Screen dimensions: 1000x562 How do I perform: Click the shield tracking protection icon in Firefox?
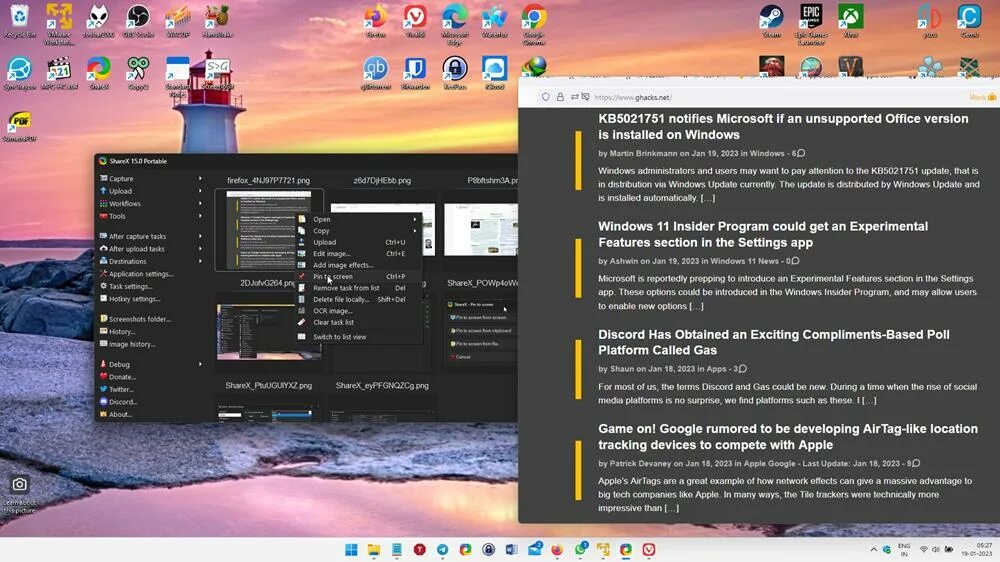click(x=545, y=97)
